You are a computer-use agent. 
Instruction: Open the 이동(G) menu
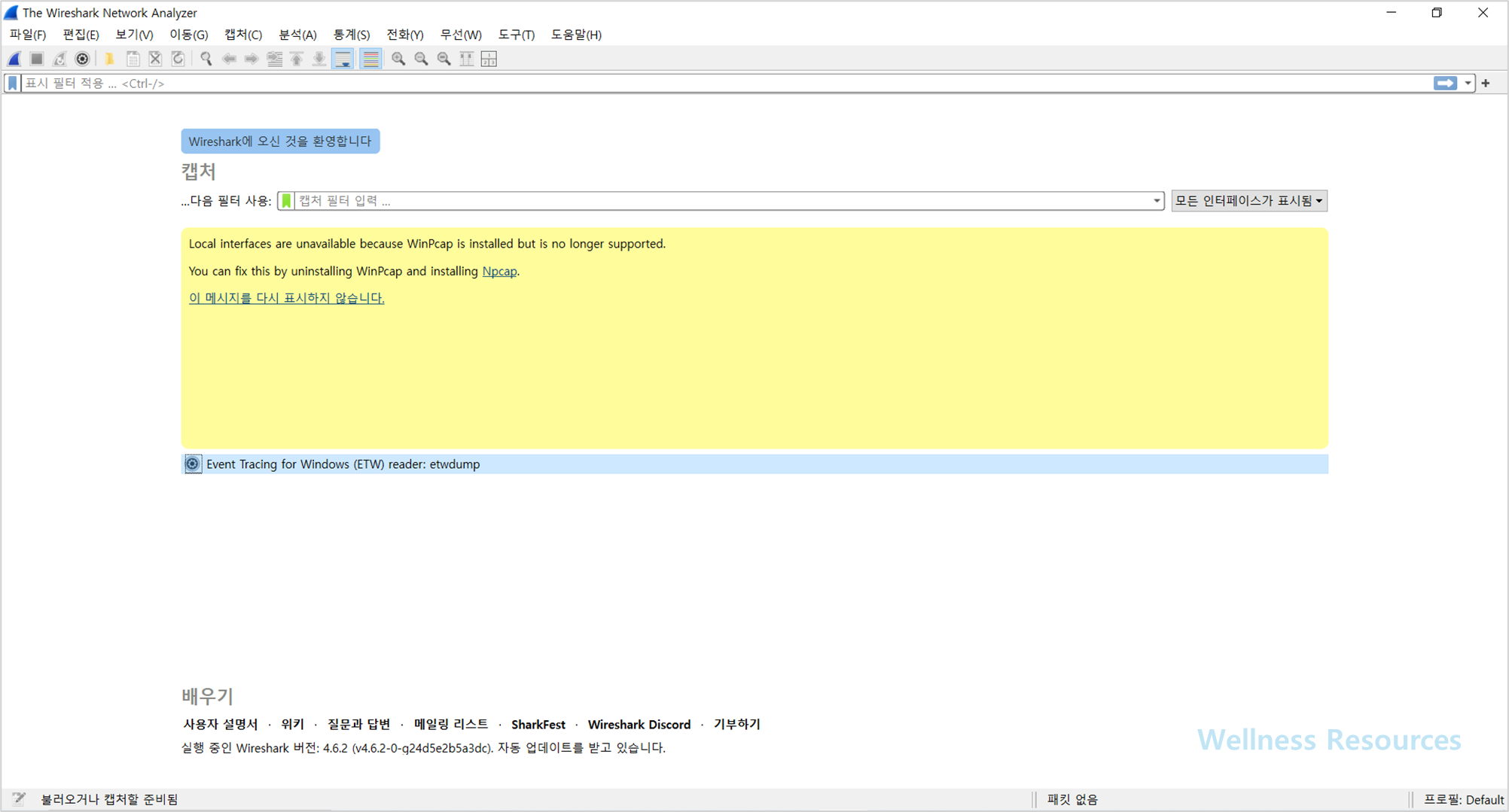pos(189,35)
